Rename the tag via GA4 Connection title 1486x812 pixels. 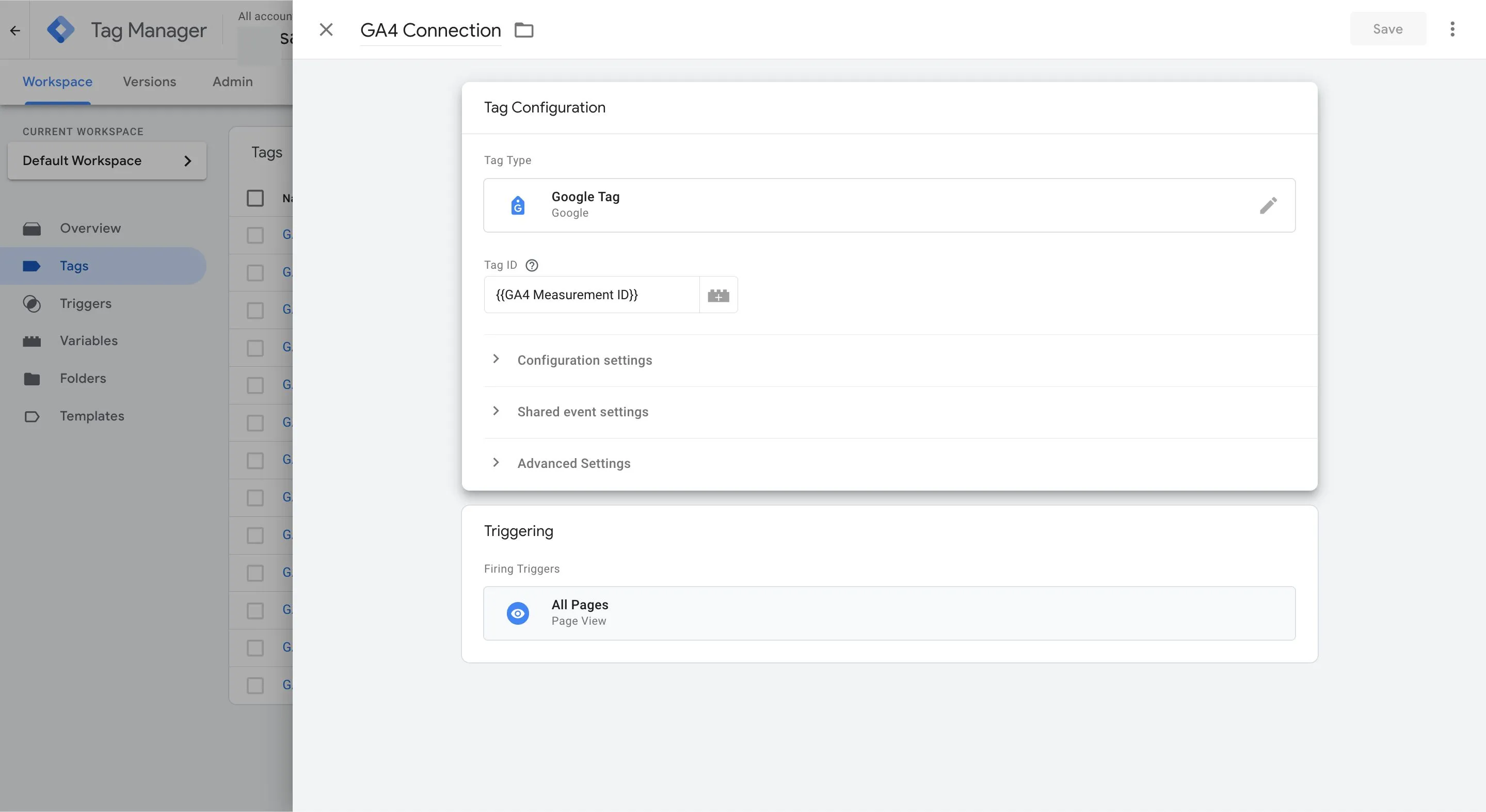[x=430, y=30]
